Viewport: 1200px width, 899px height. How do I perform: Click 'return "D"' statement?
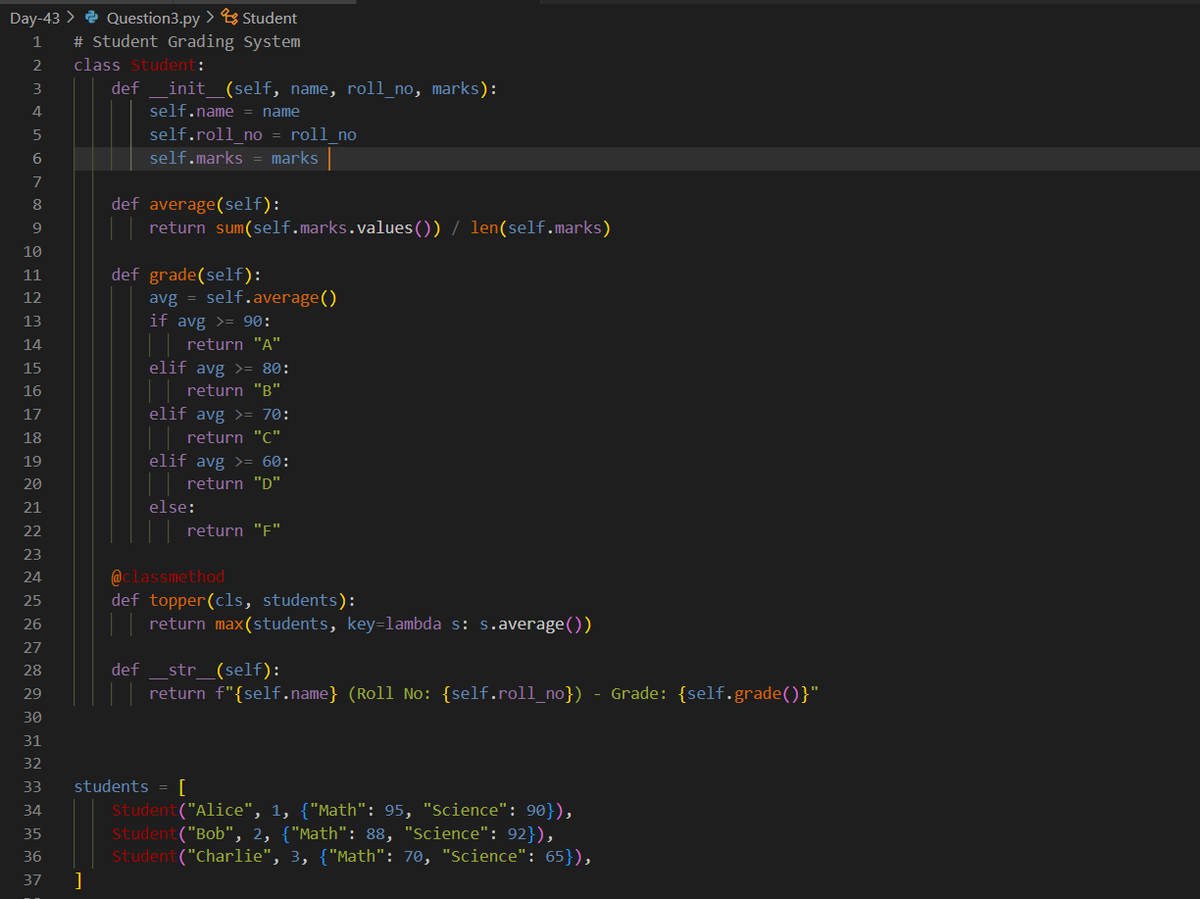tap(233, 484)
